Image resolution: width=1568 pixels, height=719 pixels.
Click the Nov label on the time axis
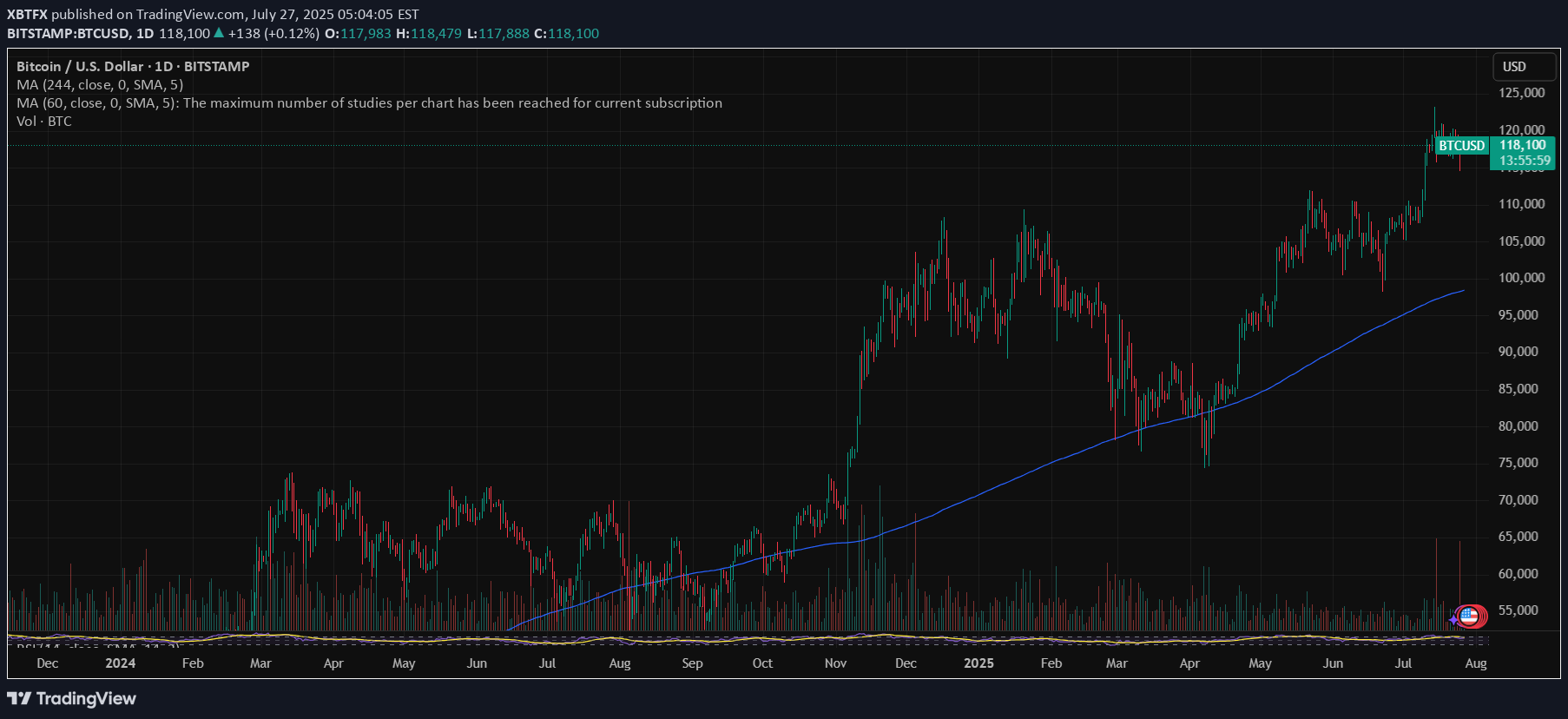(x=835, y=663)
